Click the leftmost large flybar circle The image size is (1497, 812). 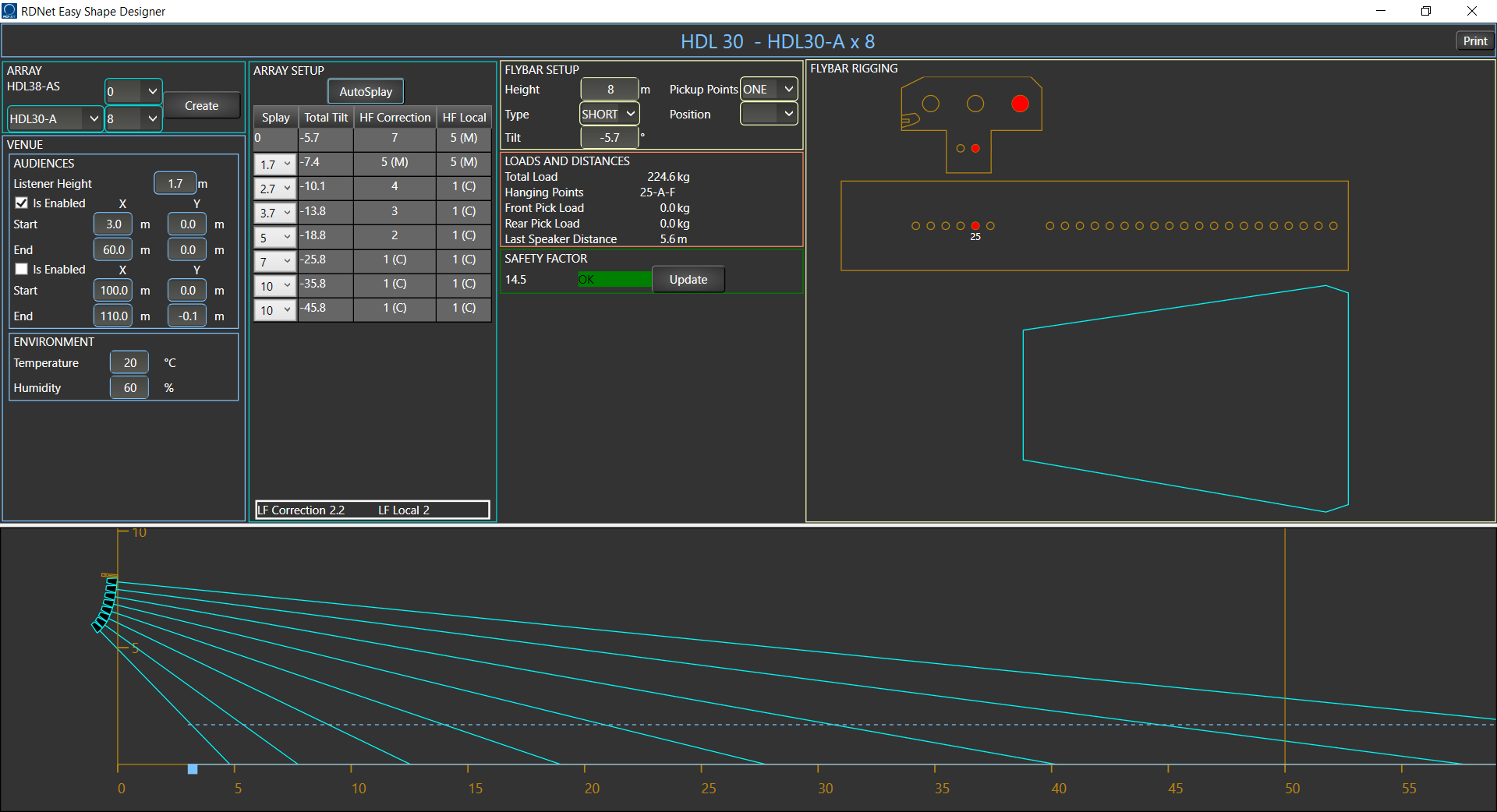930,104
